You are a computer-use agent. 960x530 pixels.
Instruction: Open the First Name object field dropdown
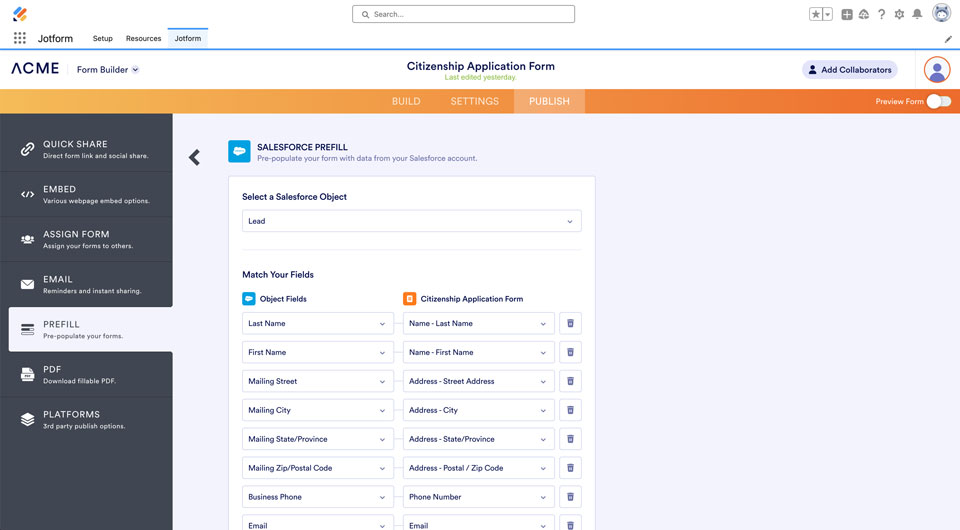(318, 352)
